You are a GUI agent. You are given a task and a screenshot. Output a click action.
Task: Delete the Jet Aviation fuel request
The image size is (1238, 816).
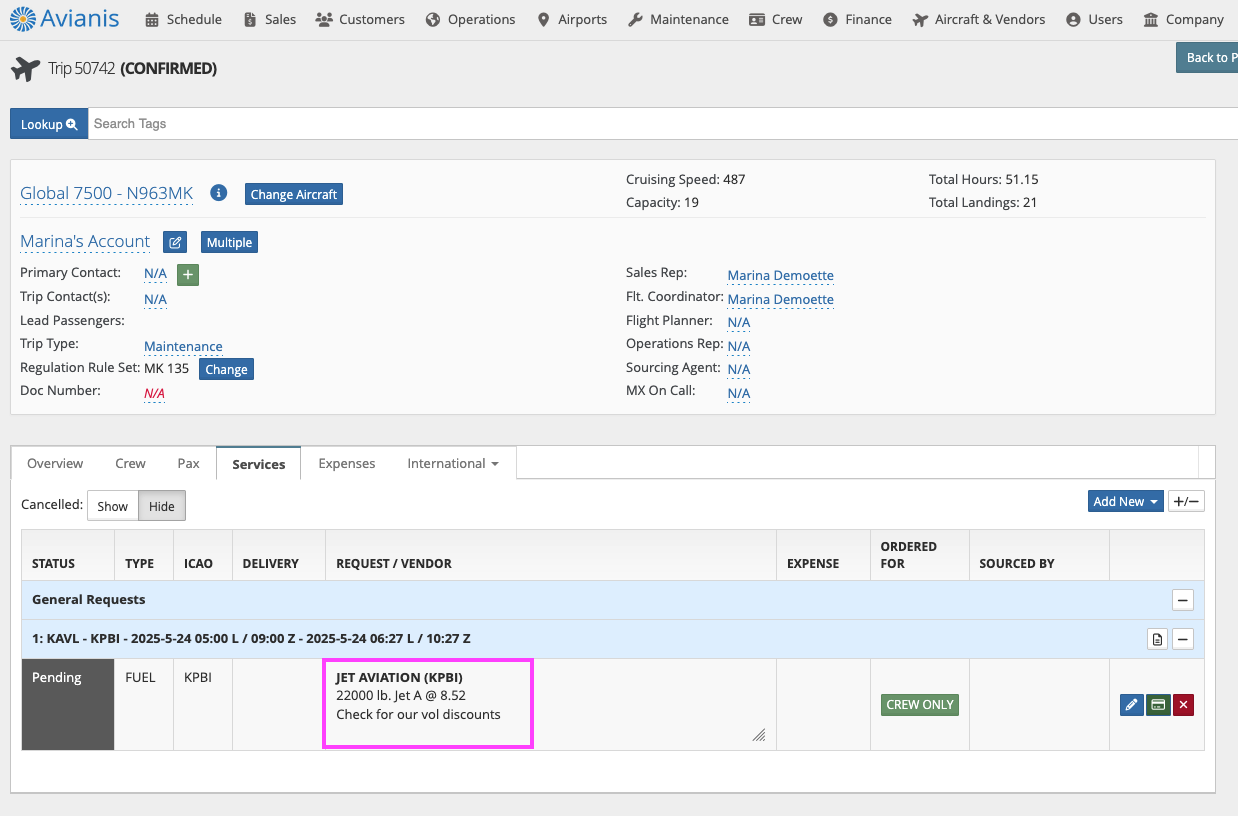[x=1183, y=705]
